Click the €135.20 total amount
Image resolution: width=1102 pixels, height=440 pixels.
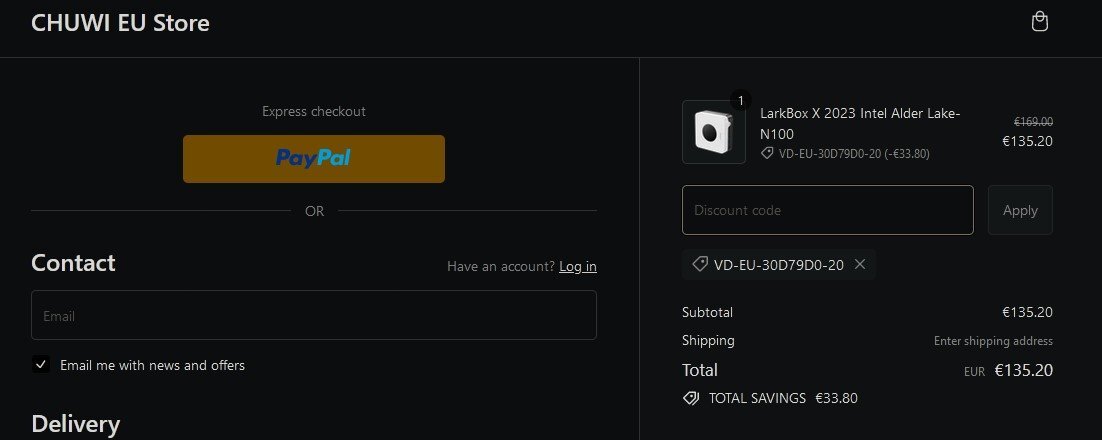point(1023,370)
